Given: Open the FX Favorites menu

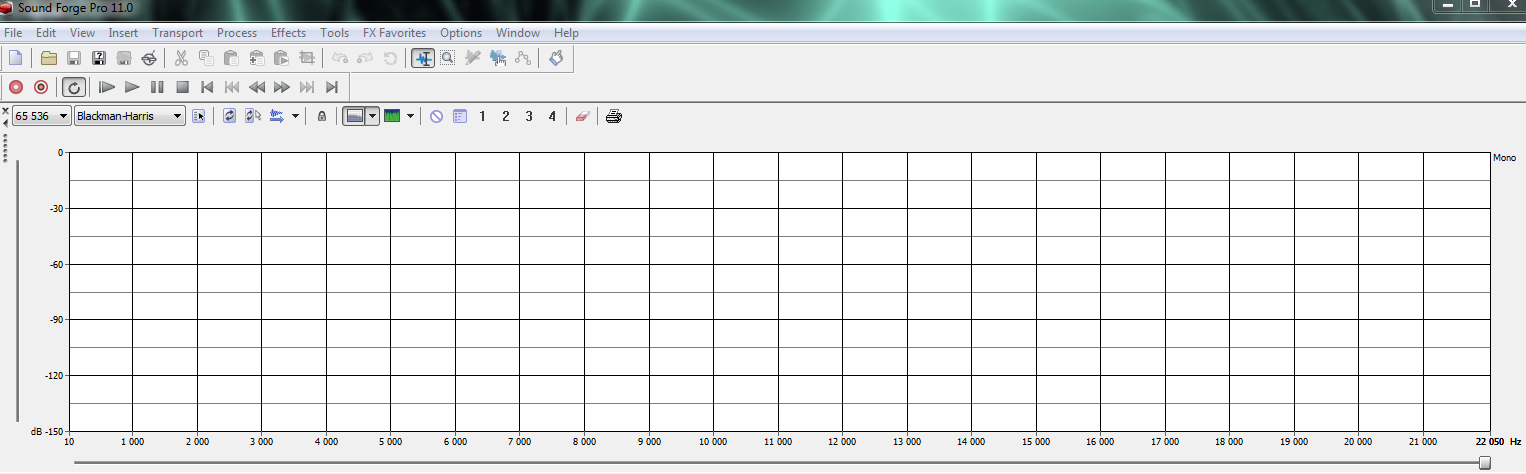Looking at the screenshot, I should 394,33.
